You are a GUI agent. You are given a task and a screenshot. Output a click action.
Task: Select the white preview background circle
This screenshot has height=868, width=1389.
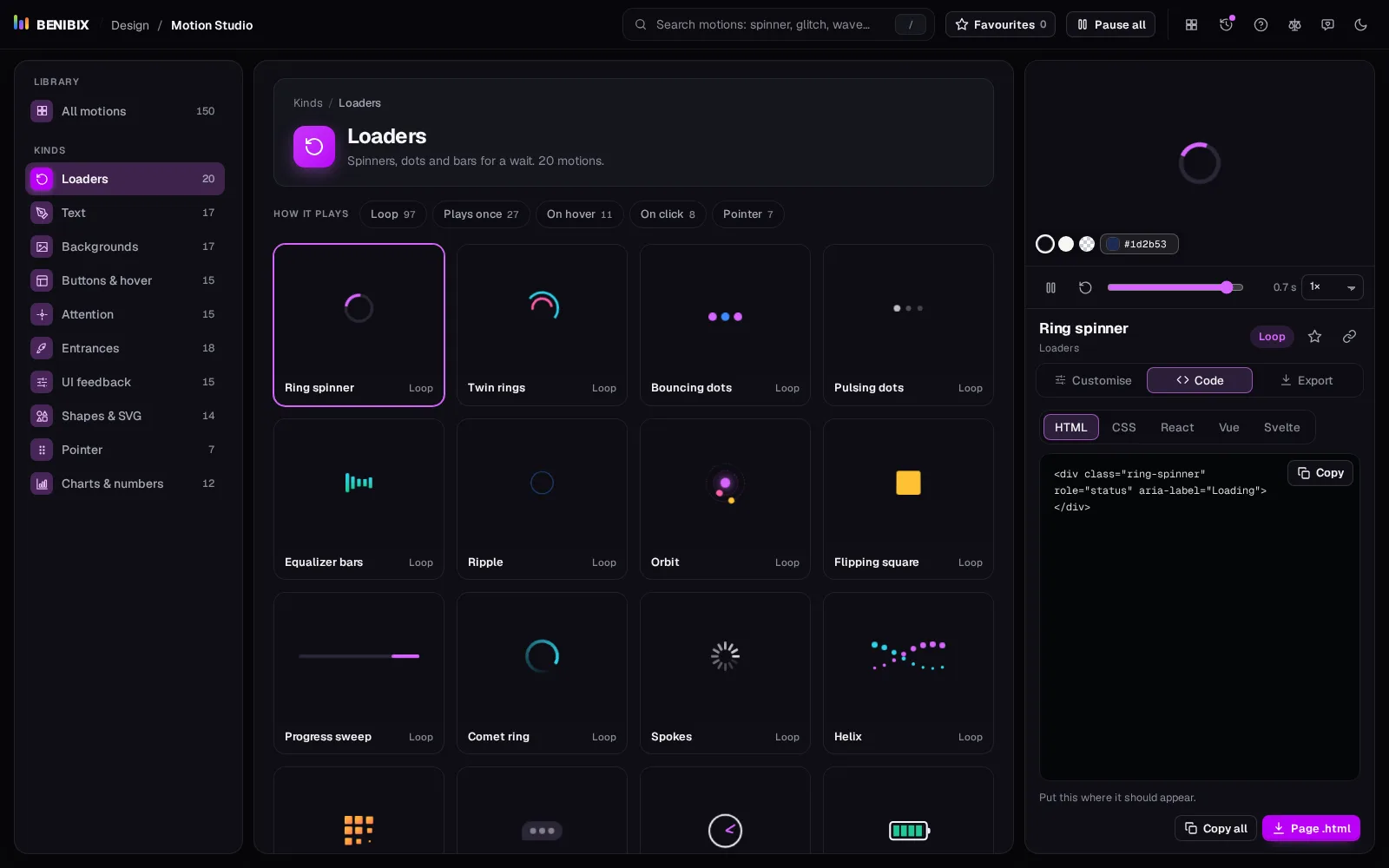[x=1066, y=244]
